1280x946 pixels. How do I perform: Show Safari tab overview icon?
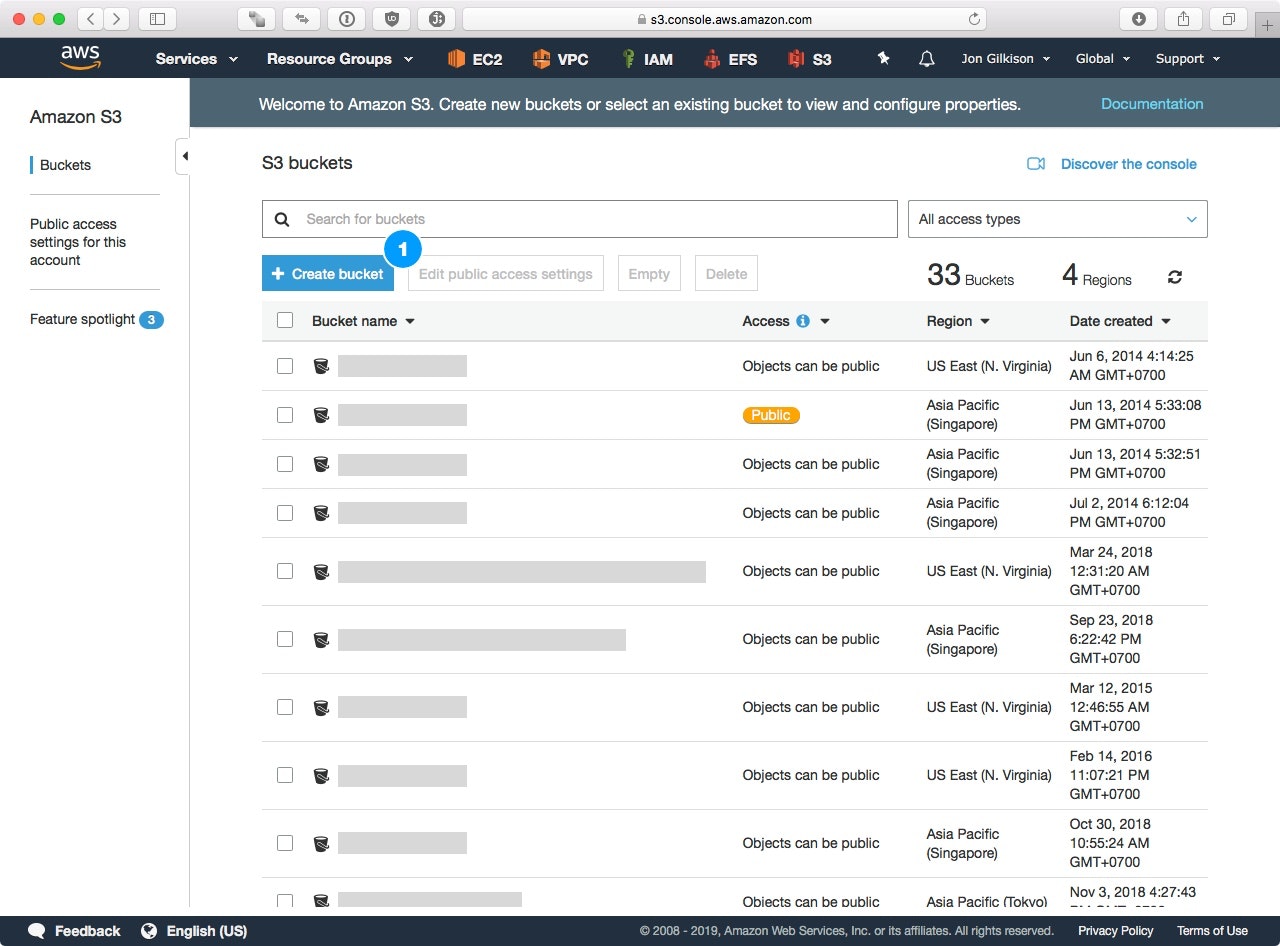[1227, 19]
